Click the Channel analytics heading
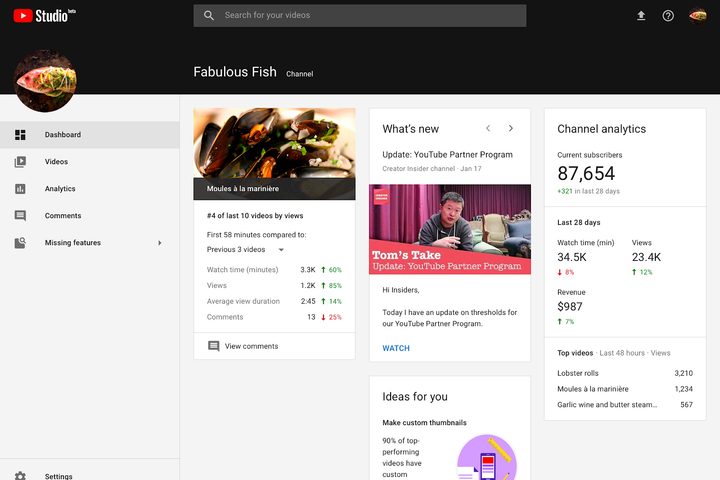Viewport: 720px width, 480px height. [x=602, y=129]
